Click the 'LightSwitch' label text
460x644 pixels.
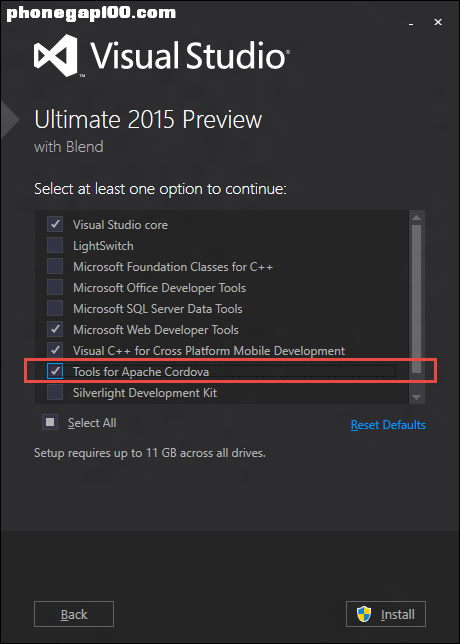[x=103, y=246]
